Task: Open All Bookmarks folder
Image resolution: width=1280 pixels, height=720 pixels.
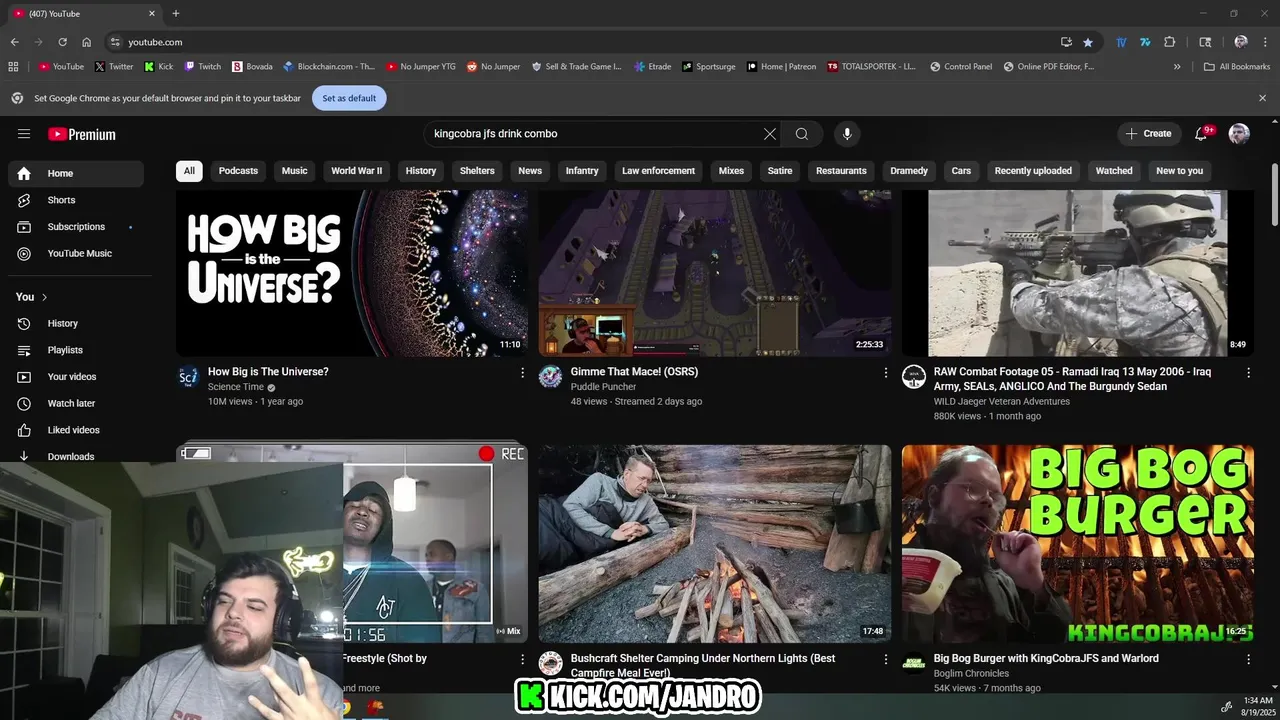Action: (x=1237, y=67)
